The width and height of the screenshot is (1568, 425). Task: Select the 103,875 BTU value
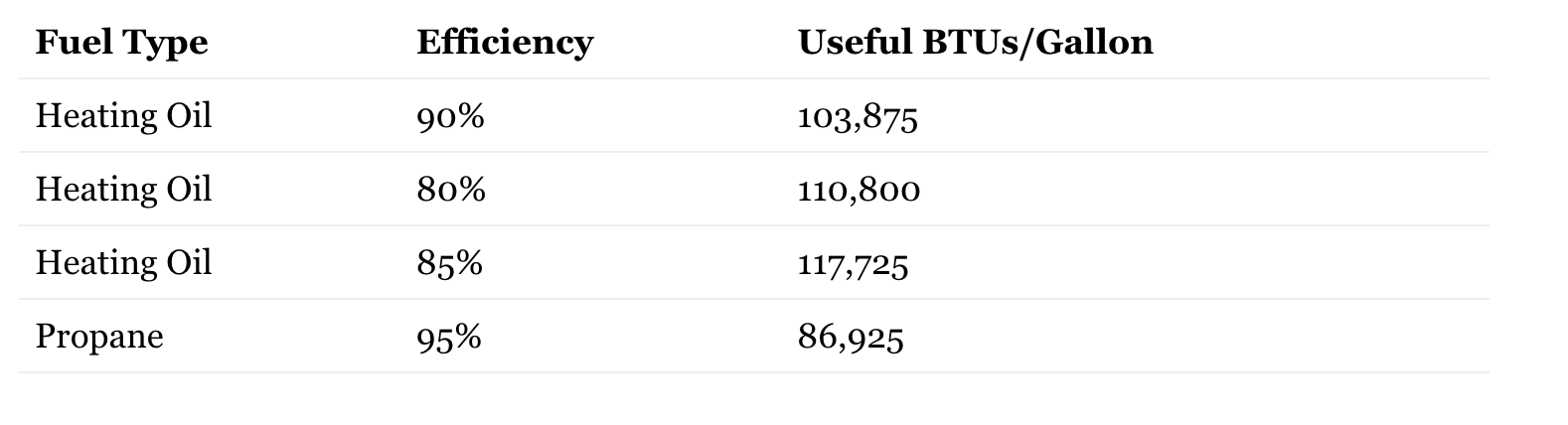pyautogui.click(x=858, y=118)
